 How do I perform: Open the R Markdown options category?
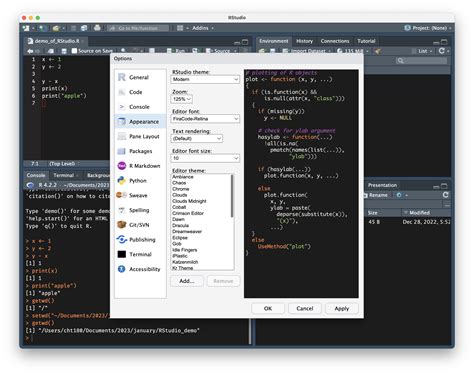click(140, 166)
